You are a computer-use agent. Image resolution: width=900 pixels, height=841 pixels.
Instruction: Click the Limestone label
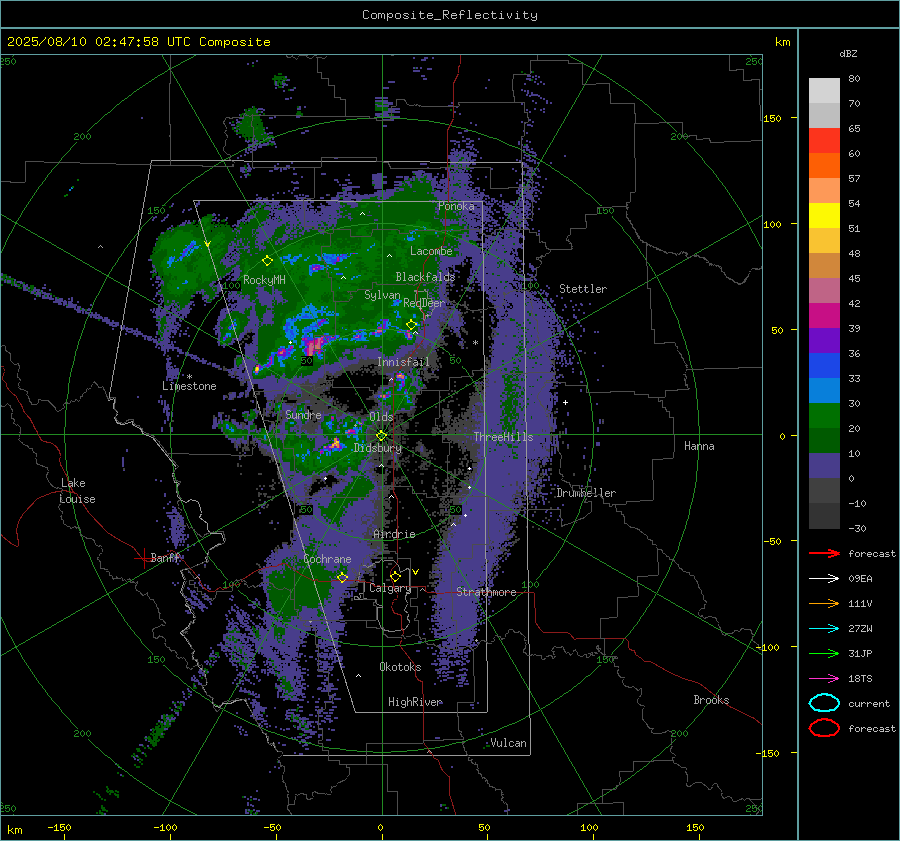189,386
